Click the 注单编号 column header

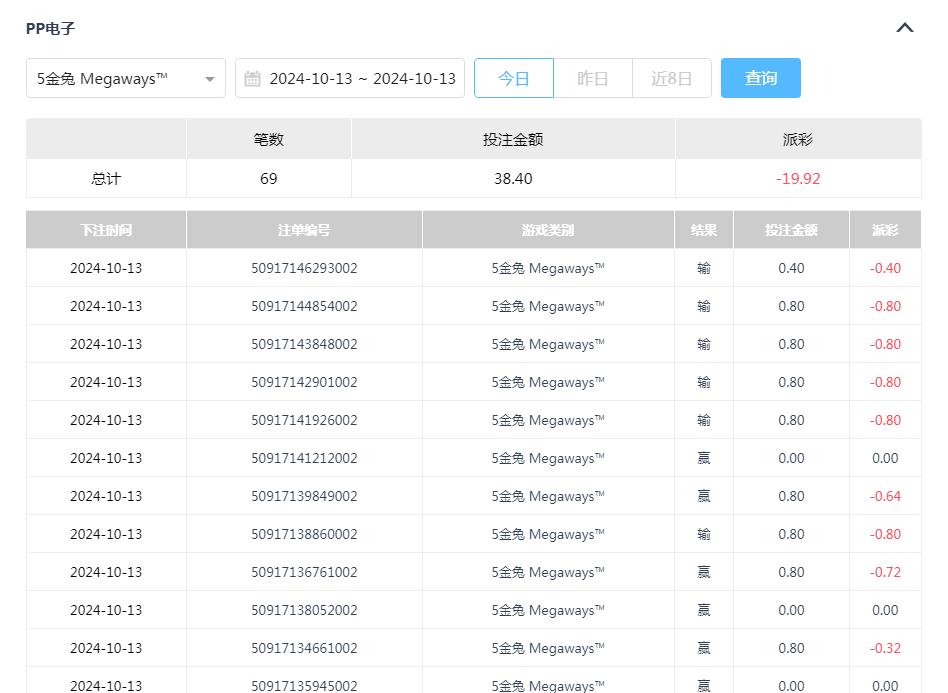point(304,230)
